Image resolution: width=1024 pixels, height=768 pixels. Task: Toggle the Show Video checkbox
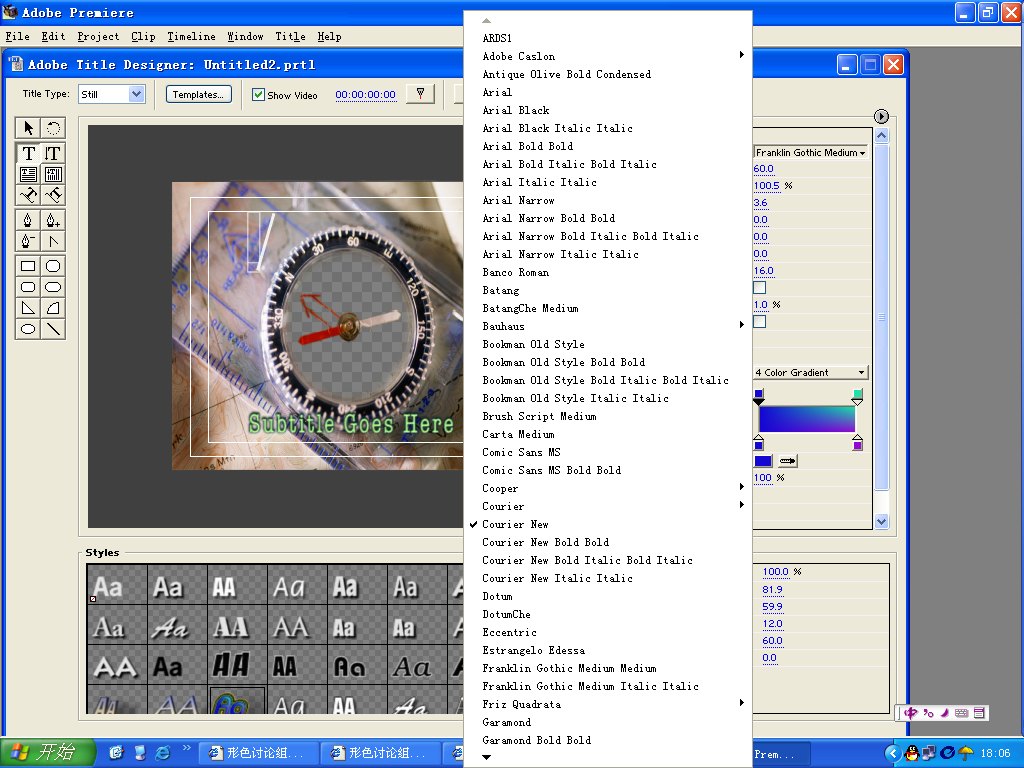coord(259,95)
